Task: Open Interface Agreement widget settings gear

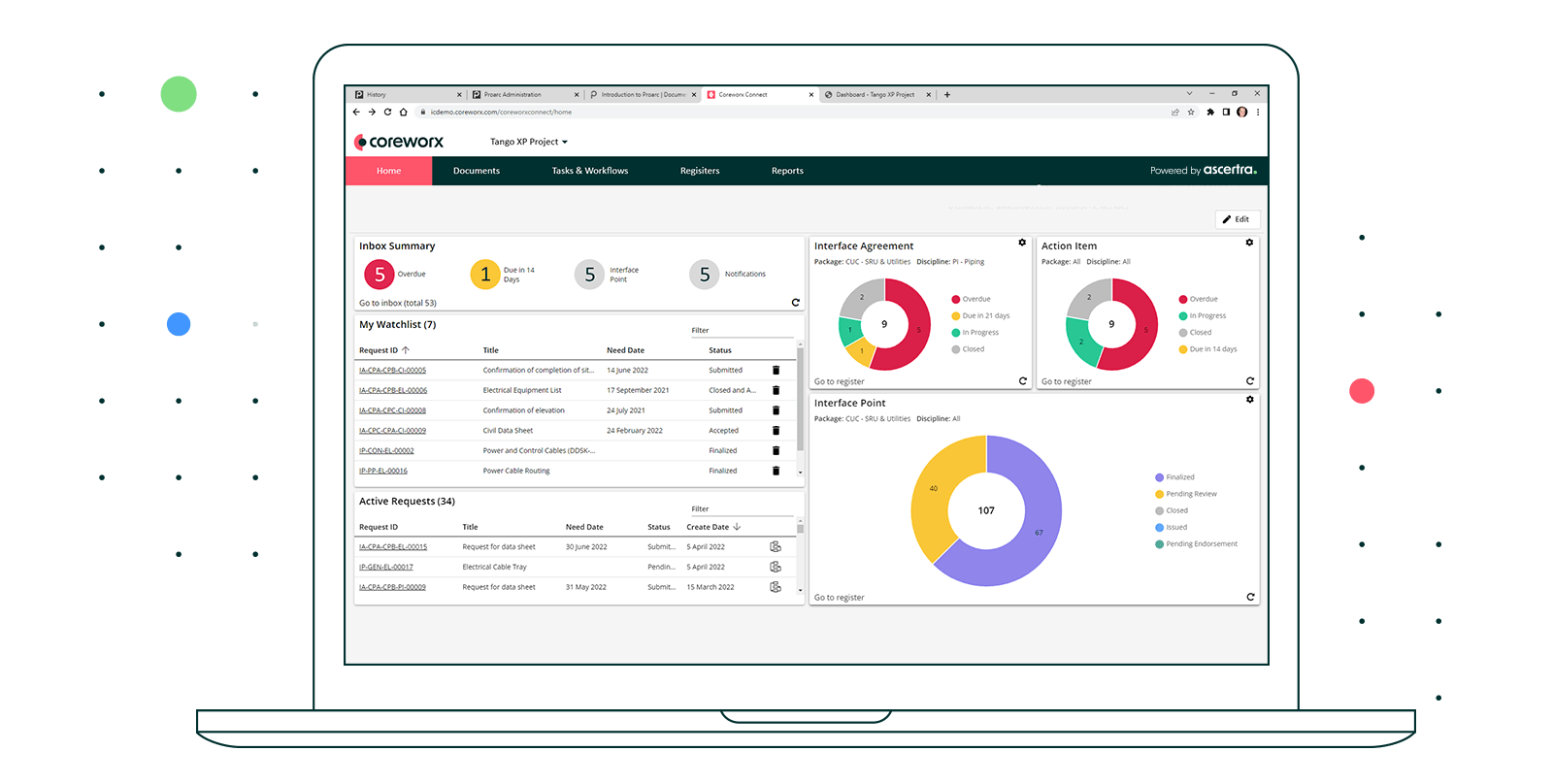Action: [1022, 243]
